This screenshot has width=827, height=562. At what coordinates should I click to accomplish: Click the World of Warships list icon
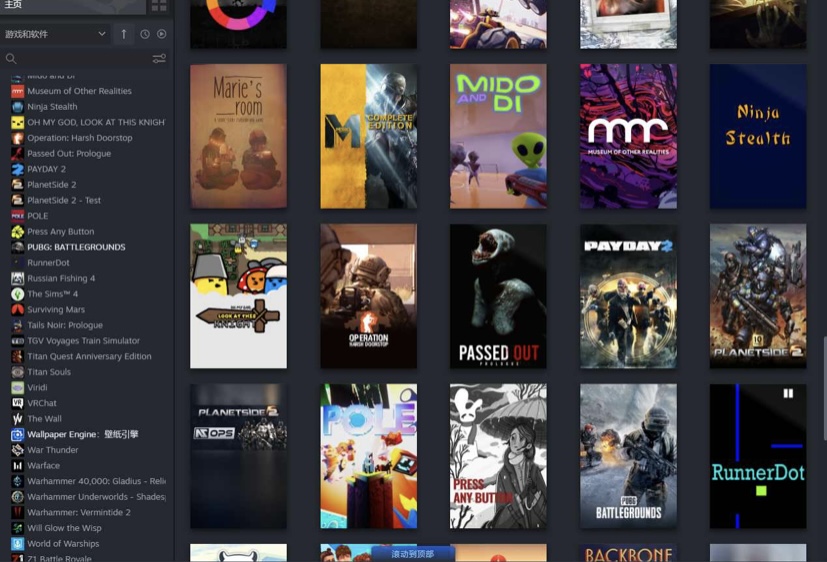point(17,544)
